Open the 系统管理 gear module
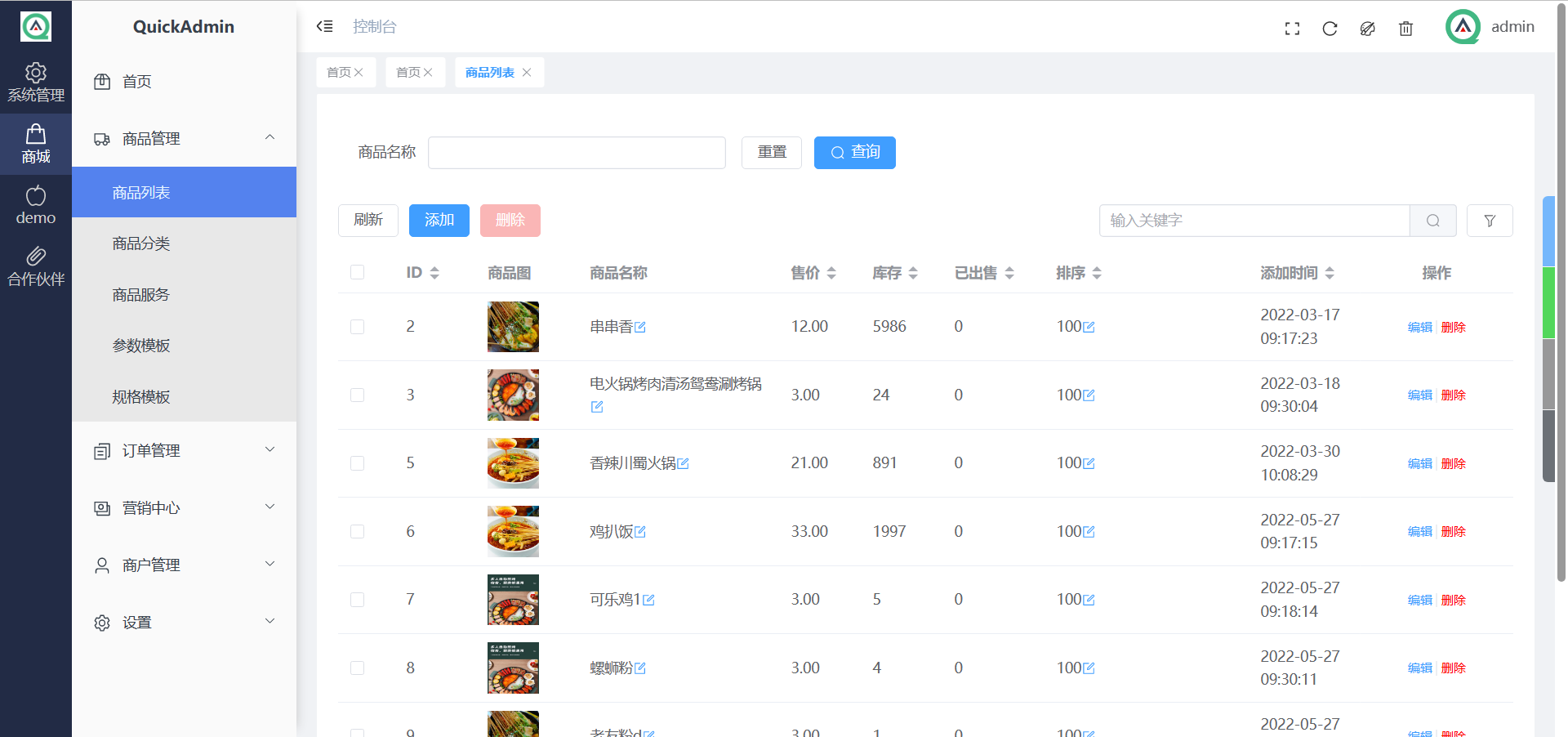The width and height of the screenshot is (1568, 737). 36,83
